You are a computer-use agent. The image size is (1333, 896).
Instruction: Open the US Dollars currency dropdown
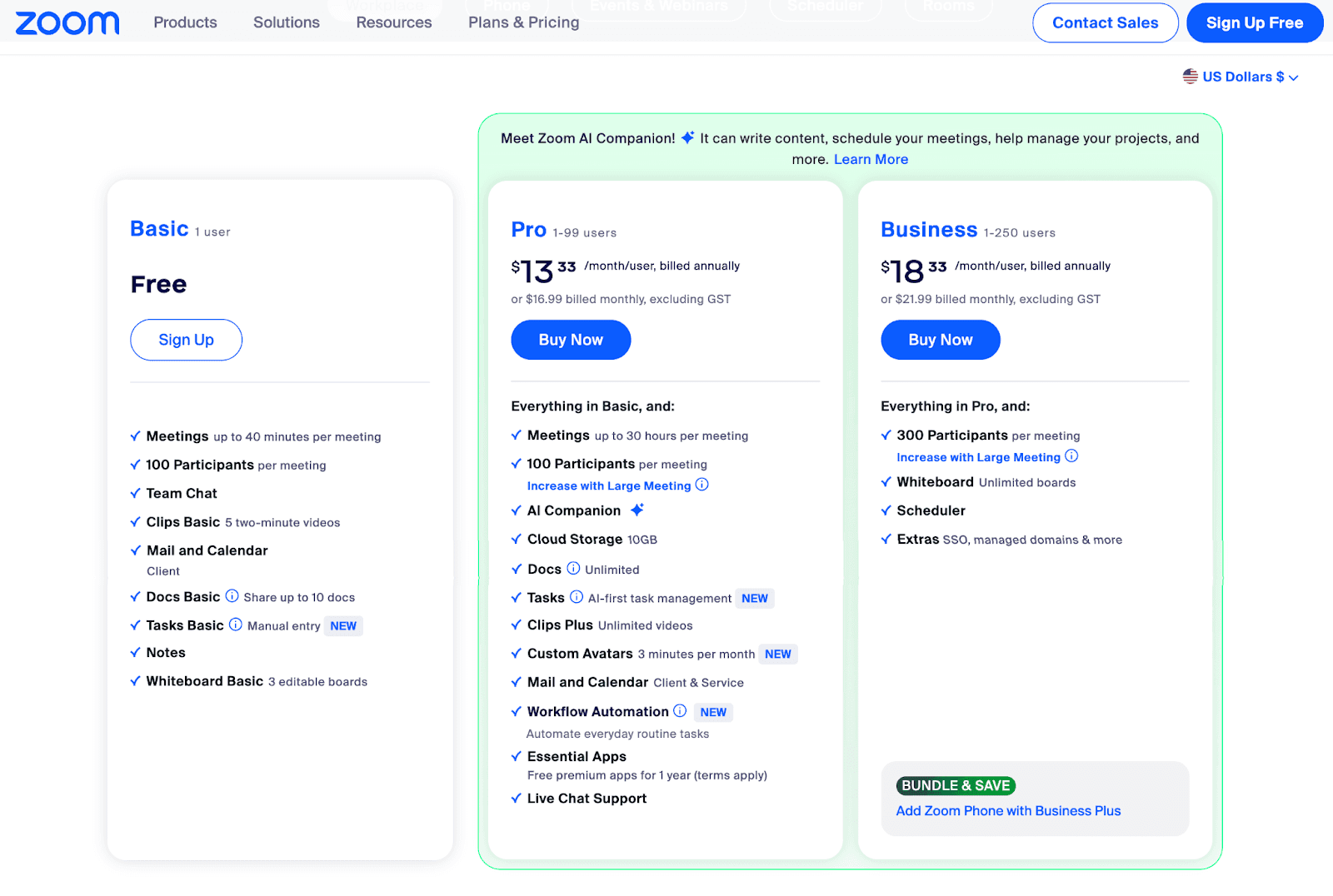[x=1244, y=77]
